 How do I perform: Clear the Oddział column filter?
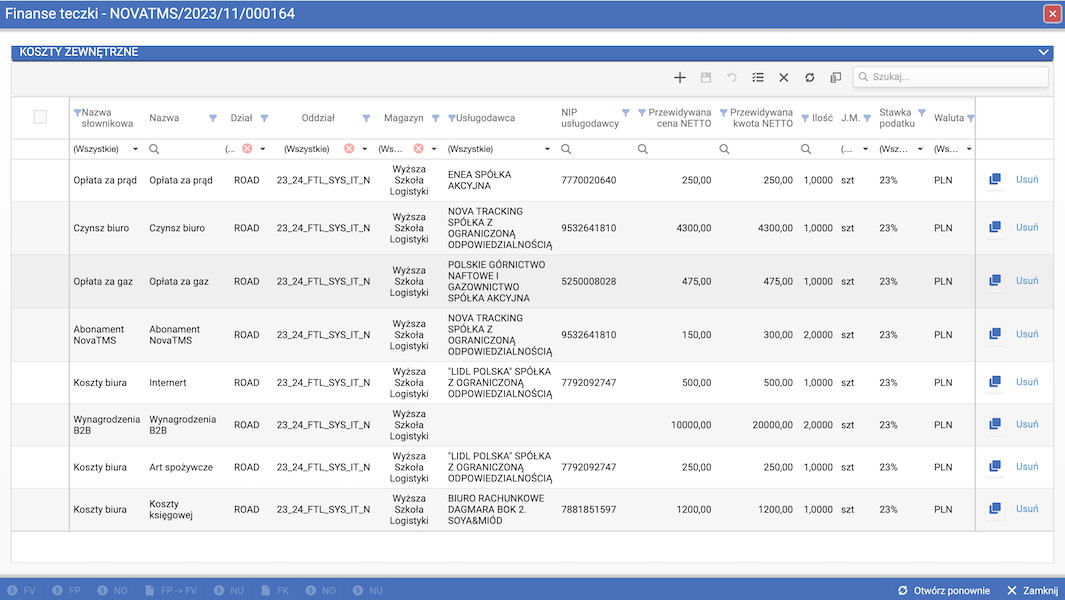[349, 149]
